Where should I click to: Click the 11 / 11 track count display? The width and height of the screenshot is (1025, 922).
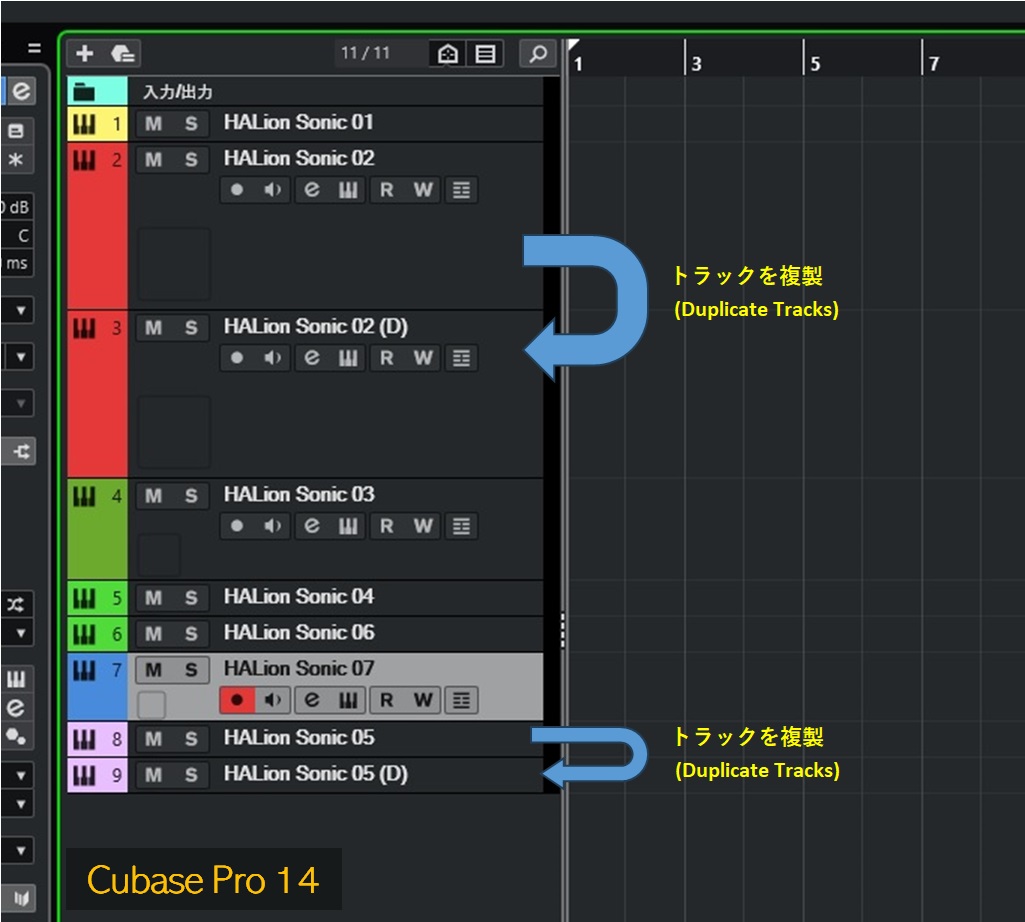click(x=365, y=53)
